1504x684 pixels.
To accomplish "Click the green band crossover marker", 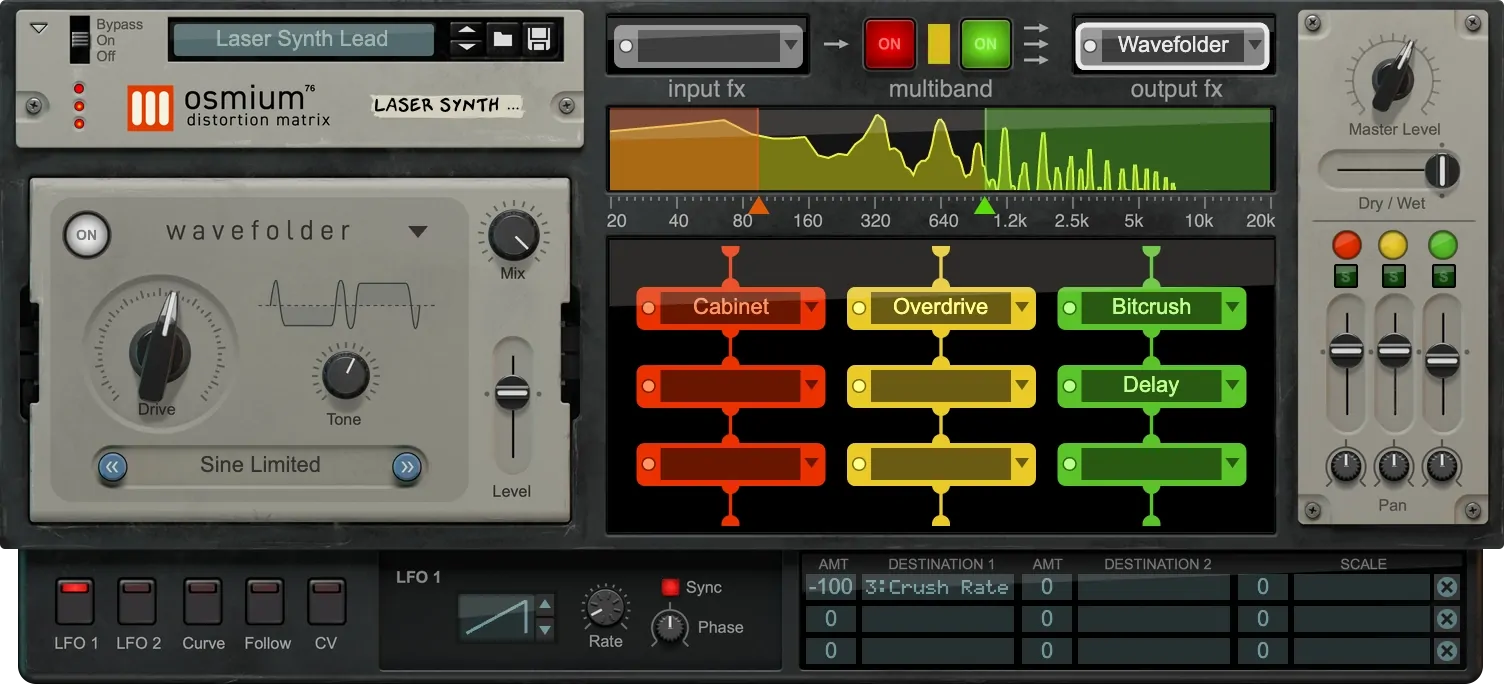I will click(984, 206).
